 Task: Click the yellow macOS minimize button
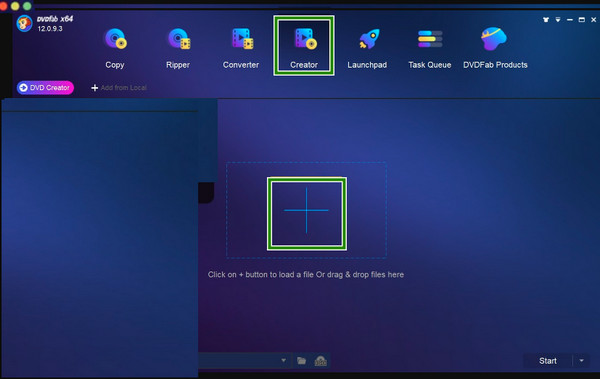(x=15, y=6)
